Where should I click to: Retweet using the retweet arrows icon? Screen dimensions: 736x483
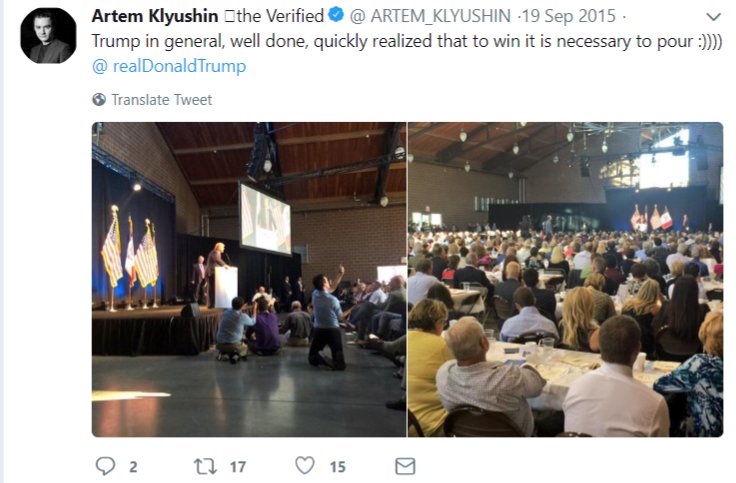click(x=205, y=466)
